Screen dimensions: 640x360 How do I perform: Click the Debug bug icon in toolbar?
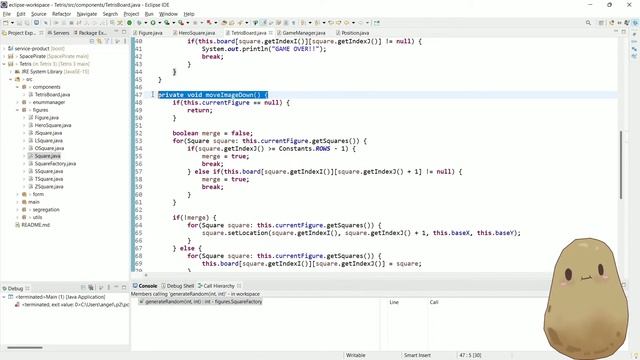coord(140,23)
